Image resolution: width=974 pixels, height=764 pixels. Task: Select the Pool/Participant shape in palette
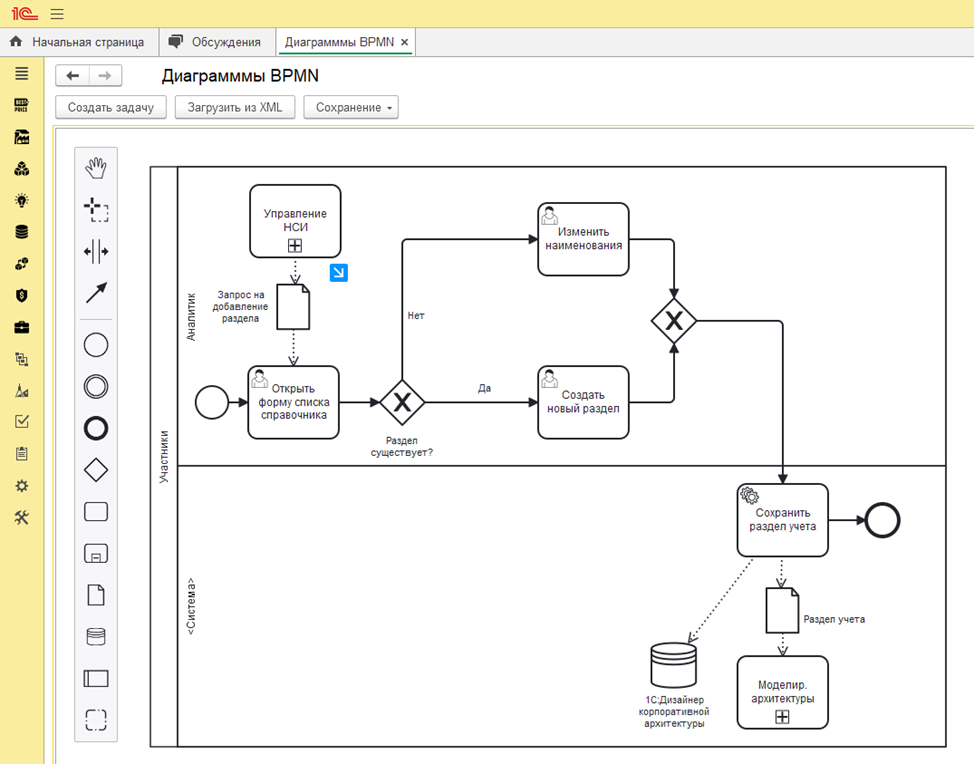(x=96, y=678)
